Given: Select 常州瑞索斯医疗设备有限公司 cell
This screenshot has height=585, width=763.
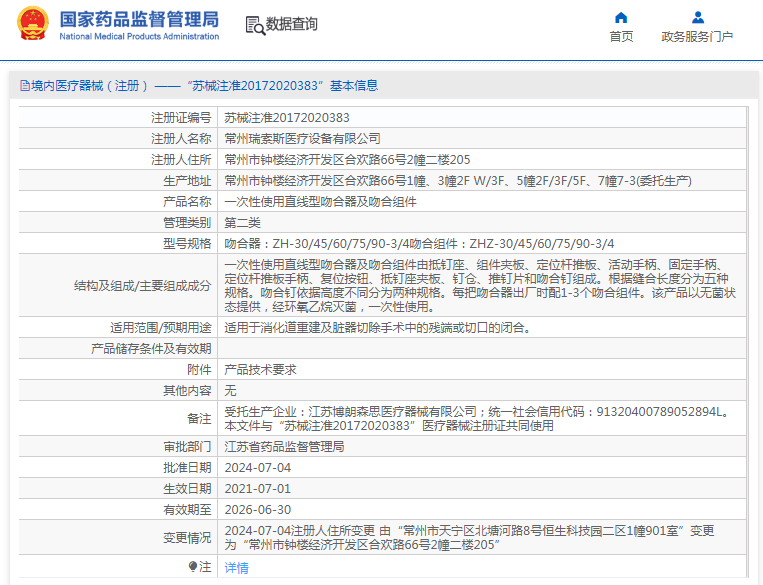Looking at the screenshot, I should pos(302,139).
